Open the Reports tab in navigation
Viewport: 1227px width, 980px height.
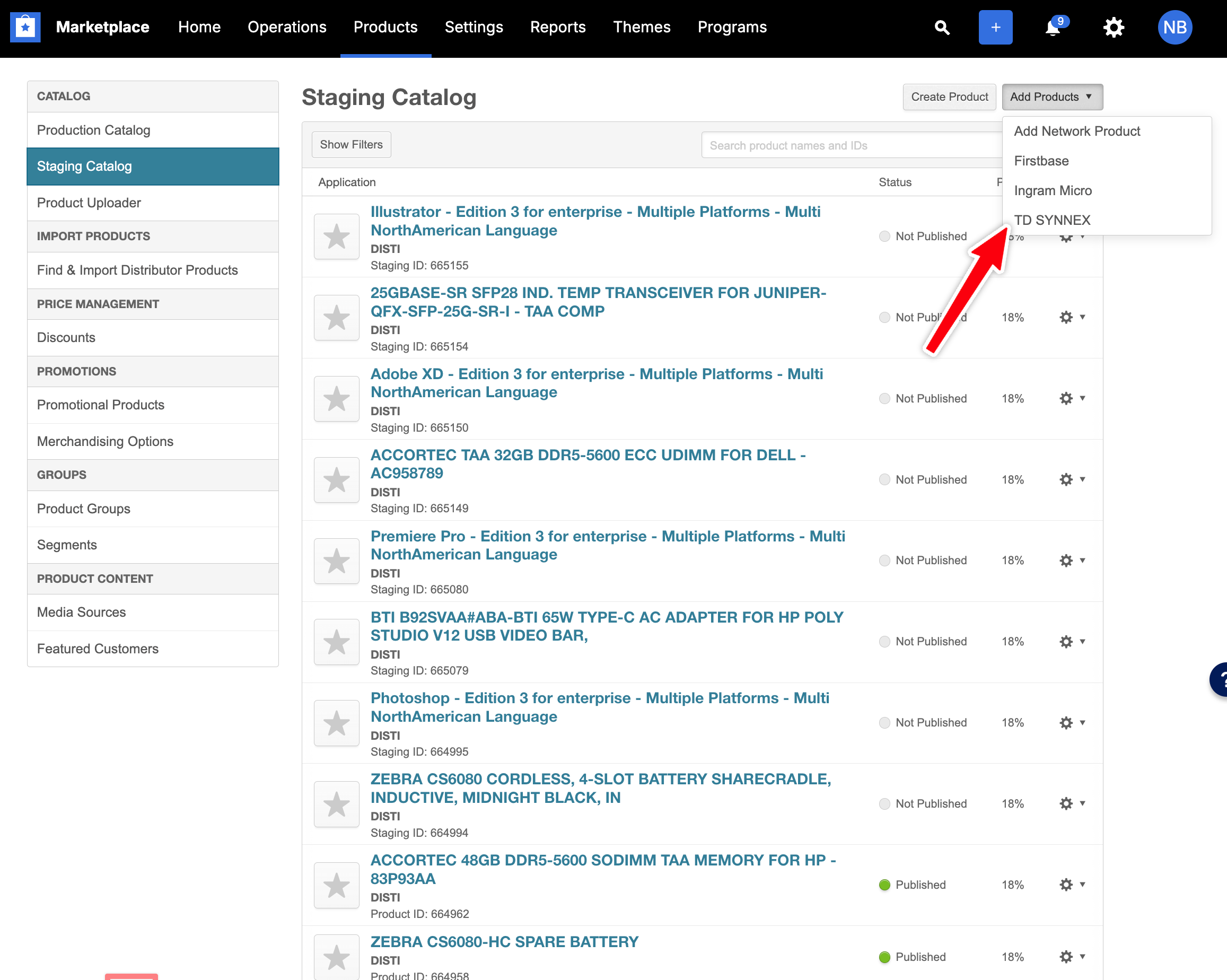[557, 28]
